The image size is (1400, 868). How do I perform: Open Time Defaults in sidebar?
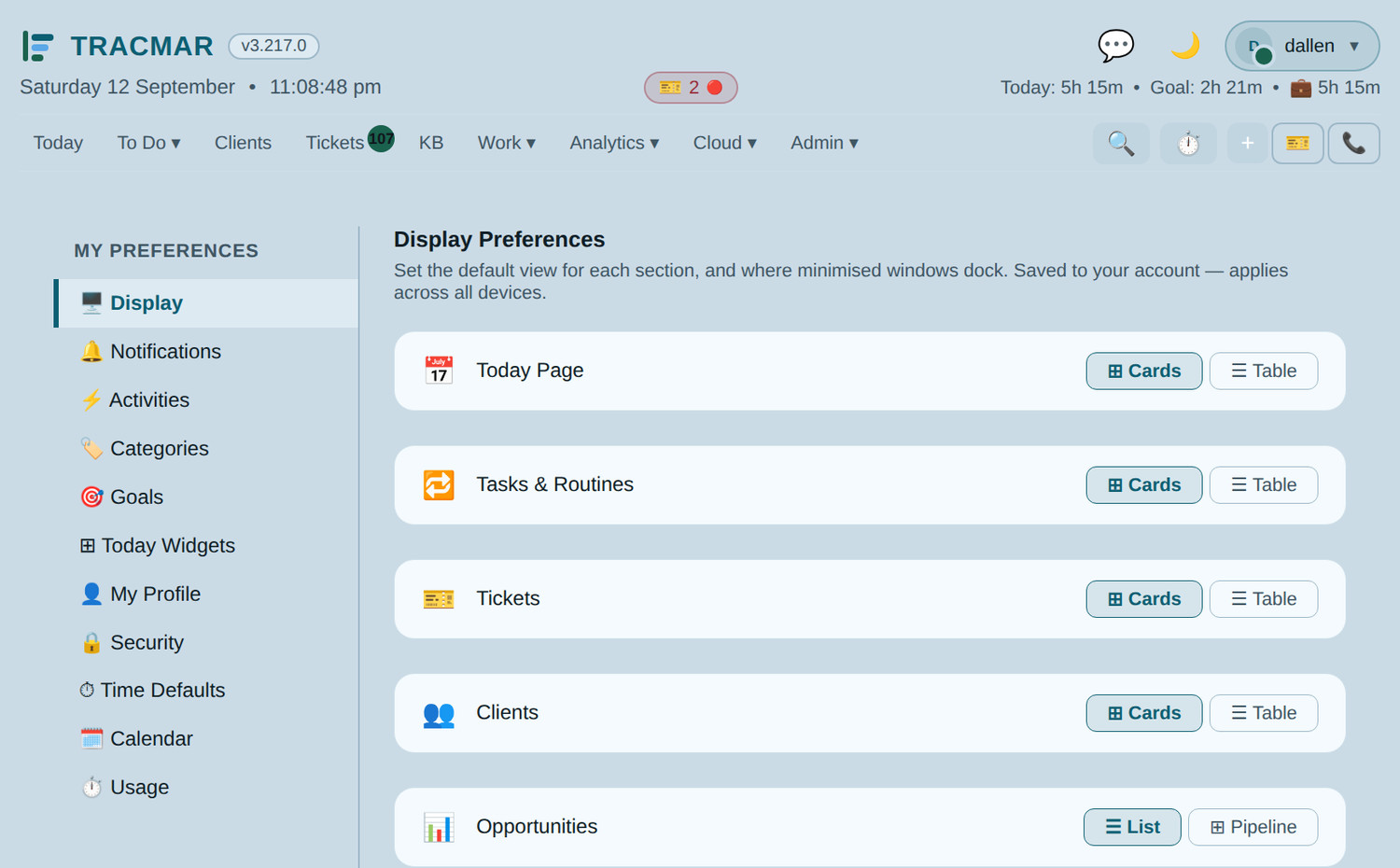(x=206, y=691)
